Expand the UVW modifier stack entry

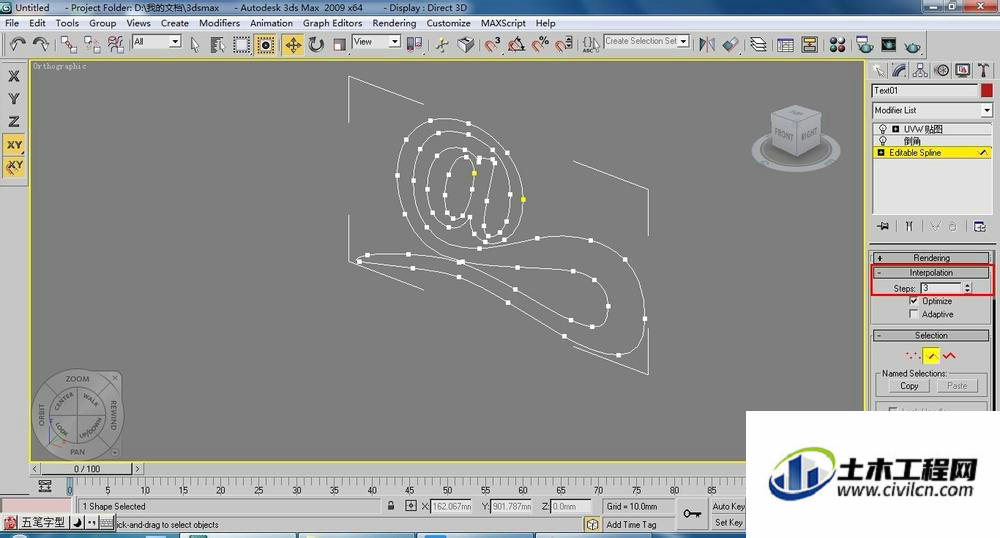(x=895, y=129)
